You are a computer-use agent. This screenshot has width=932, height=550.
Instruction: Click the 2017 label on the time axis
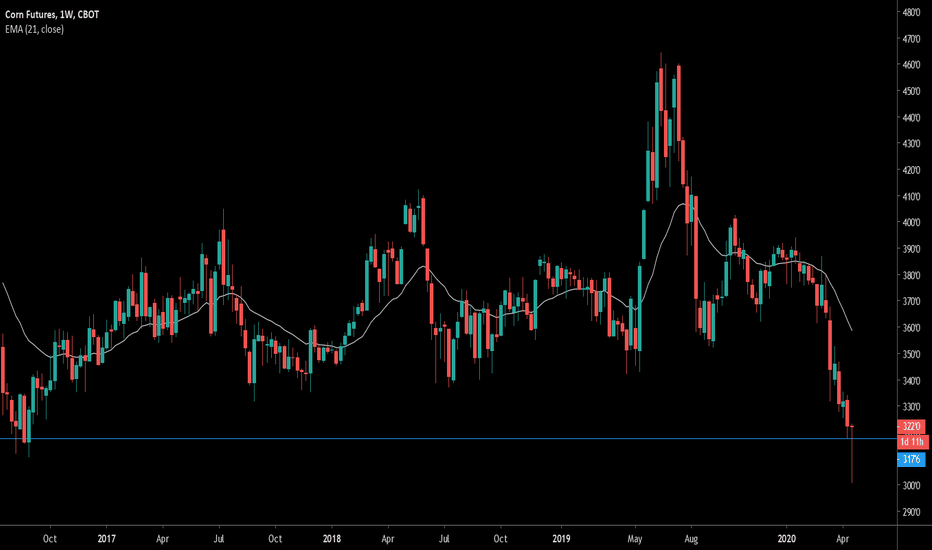pos(106,539)
